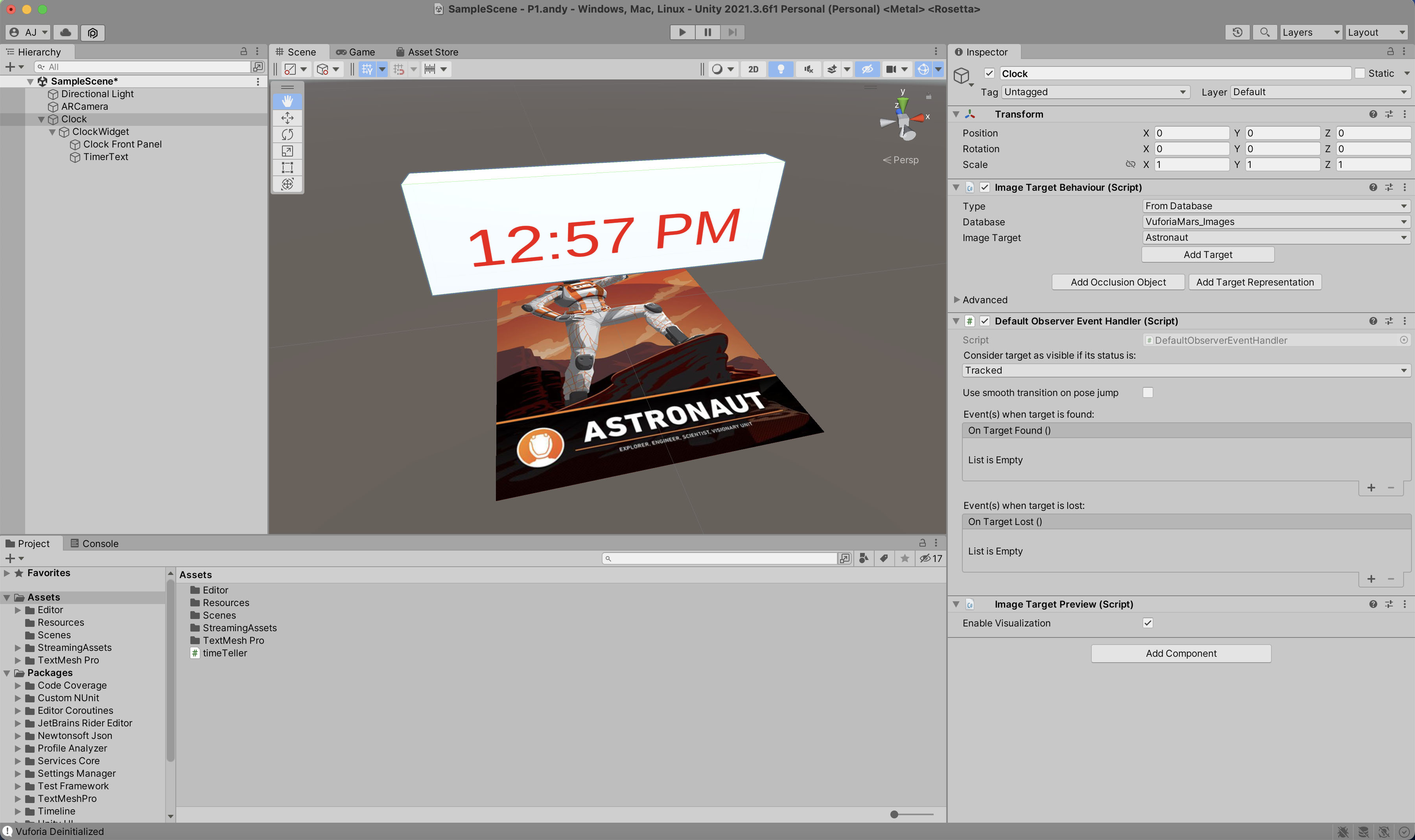Toggle the Clock object active checkbox

pyautogui.click(x=989, y=74)
